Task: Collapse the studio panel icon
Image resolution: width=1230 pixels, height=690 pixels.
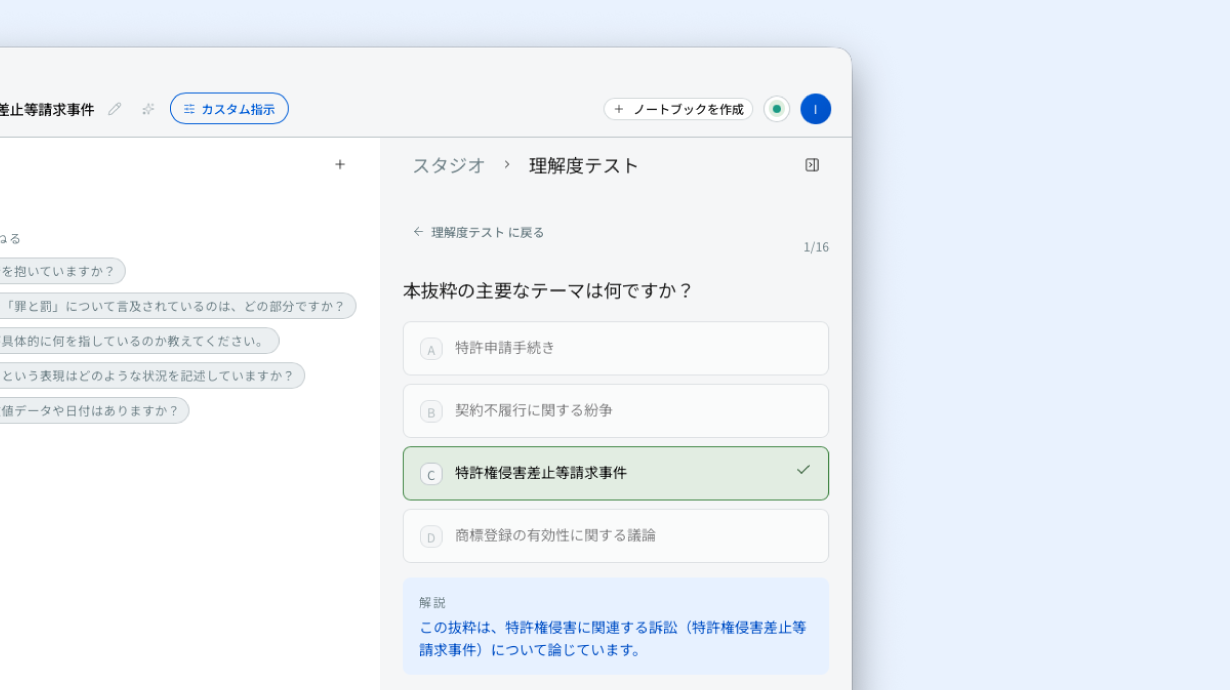Action: [x=812, y=165]
